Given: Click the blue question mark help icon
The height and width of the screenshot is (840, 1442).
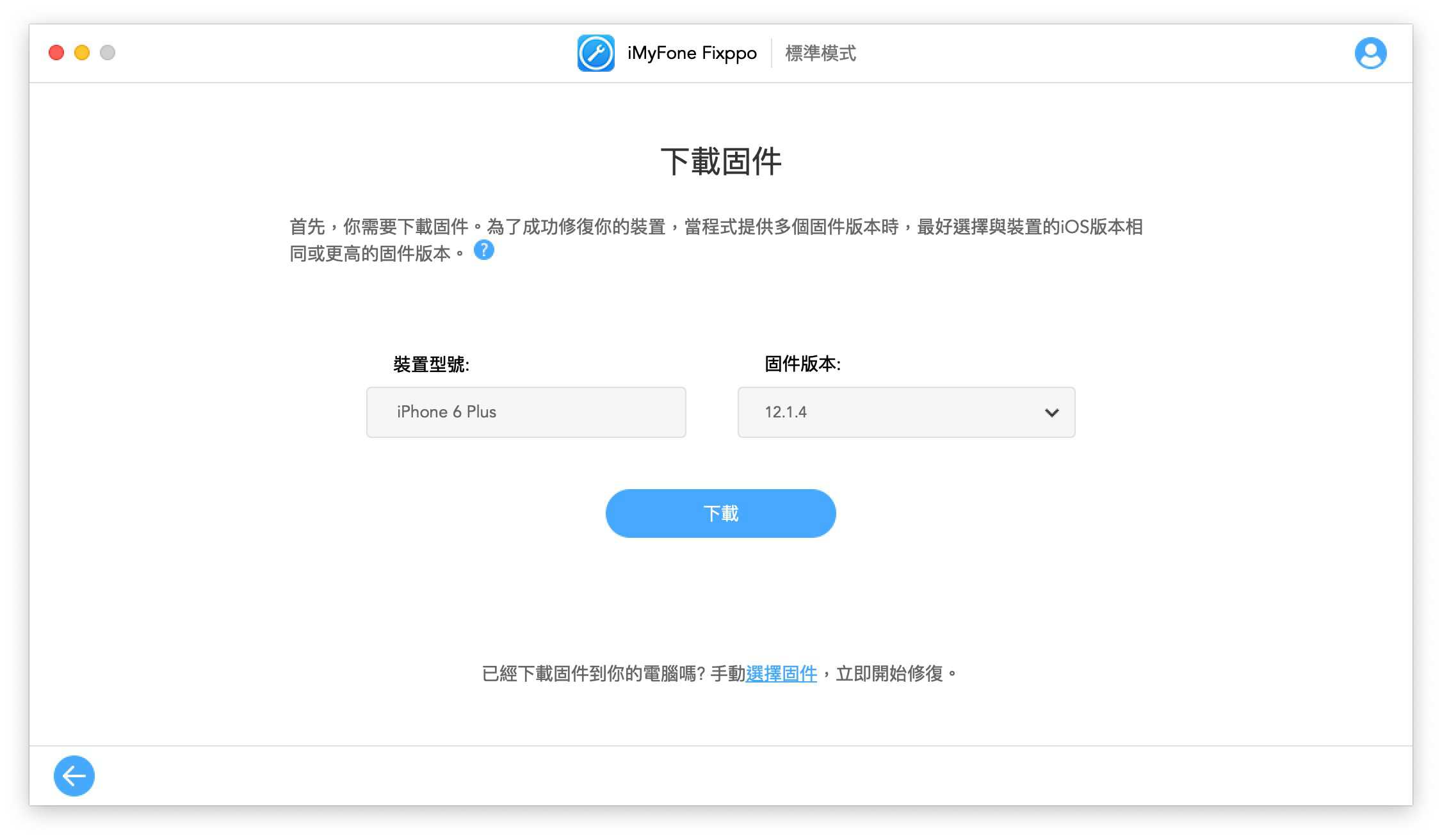Looking at the screenshot, I should click(483, 250).
